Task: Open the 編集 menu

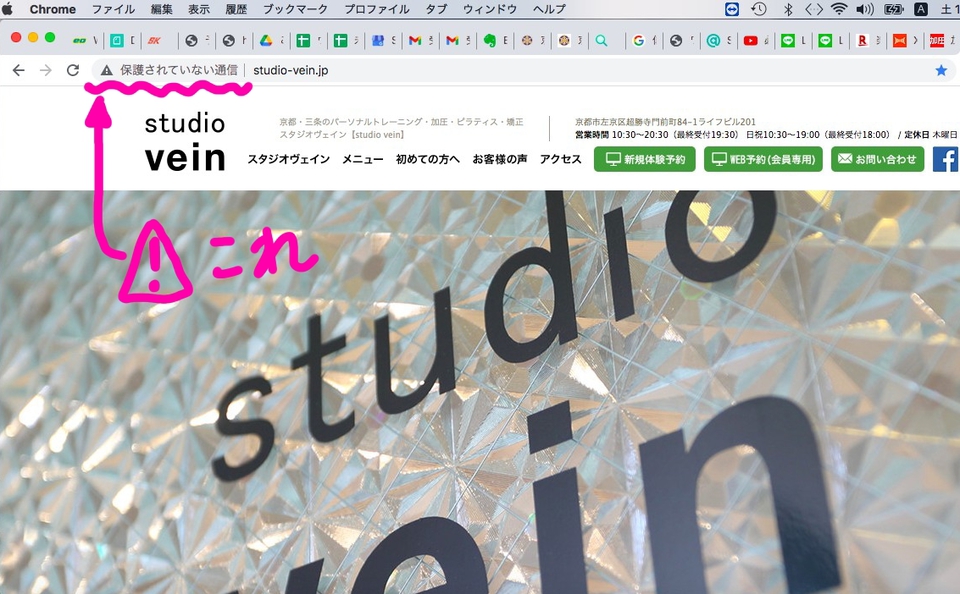Action: tap(162, 9)
